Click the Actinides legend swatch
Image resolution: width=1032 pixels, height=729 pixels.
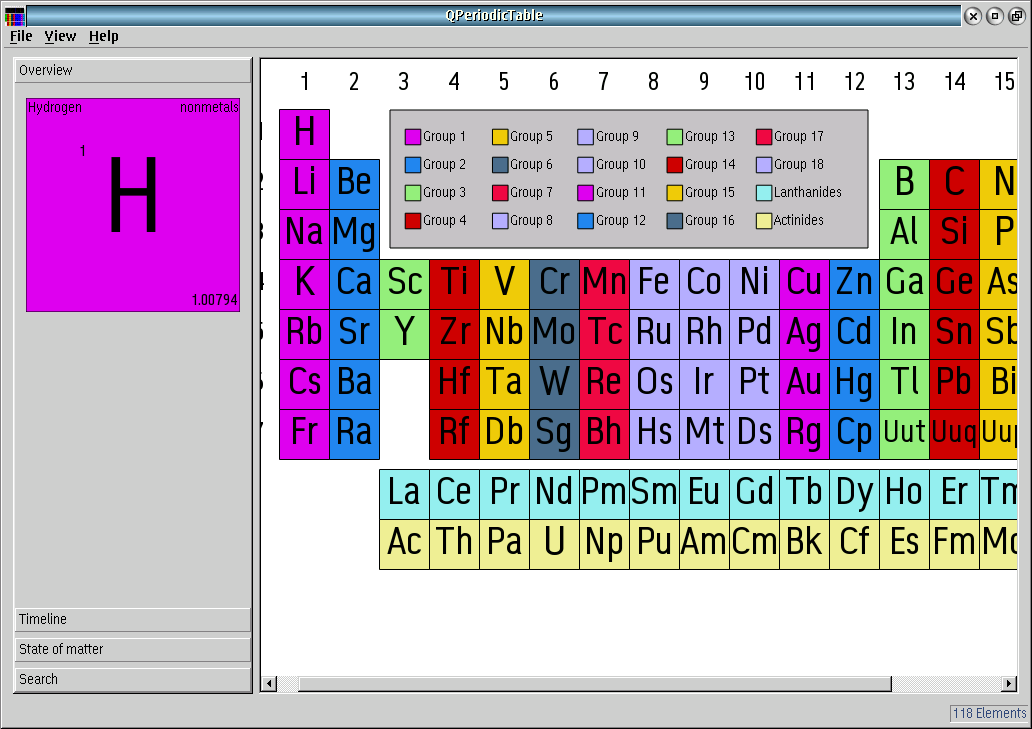point(764,220)
